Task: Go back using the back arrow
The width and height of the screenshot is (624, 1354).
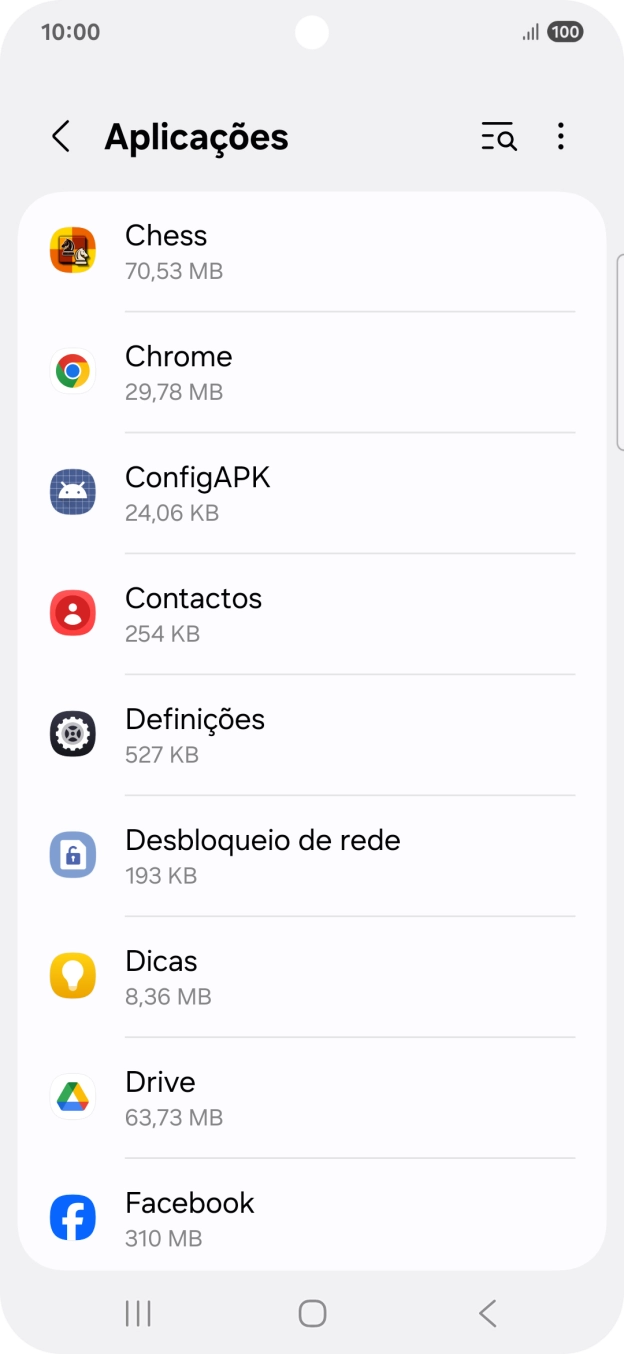Action: pyautogui.click(x=60, y=136)
